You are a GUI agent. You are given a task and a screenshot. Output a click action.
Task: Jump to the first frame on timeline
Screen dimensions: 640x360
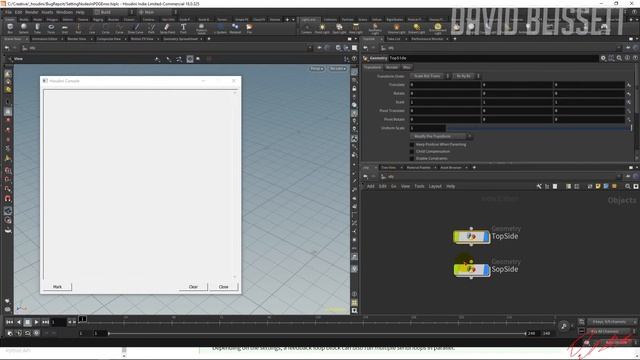(x=9, y=322)
